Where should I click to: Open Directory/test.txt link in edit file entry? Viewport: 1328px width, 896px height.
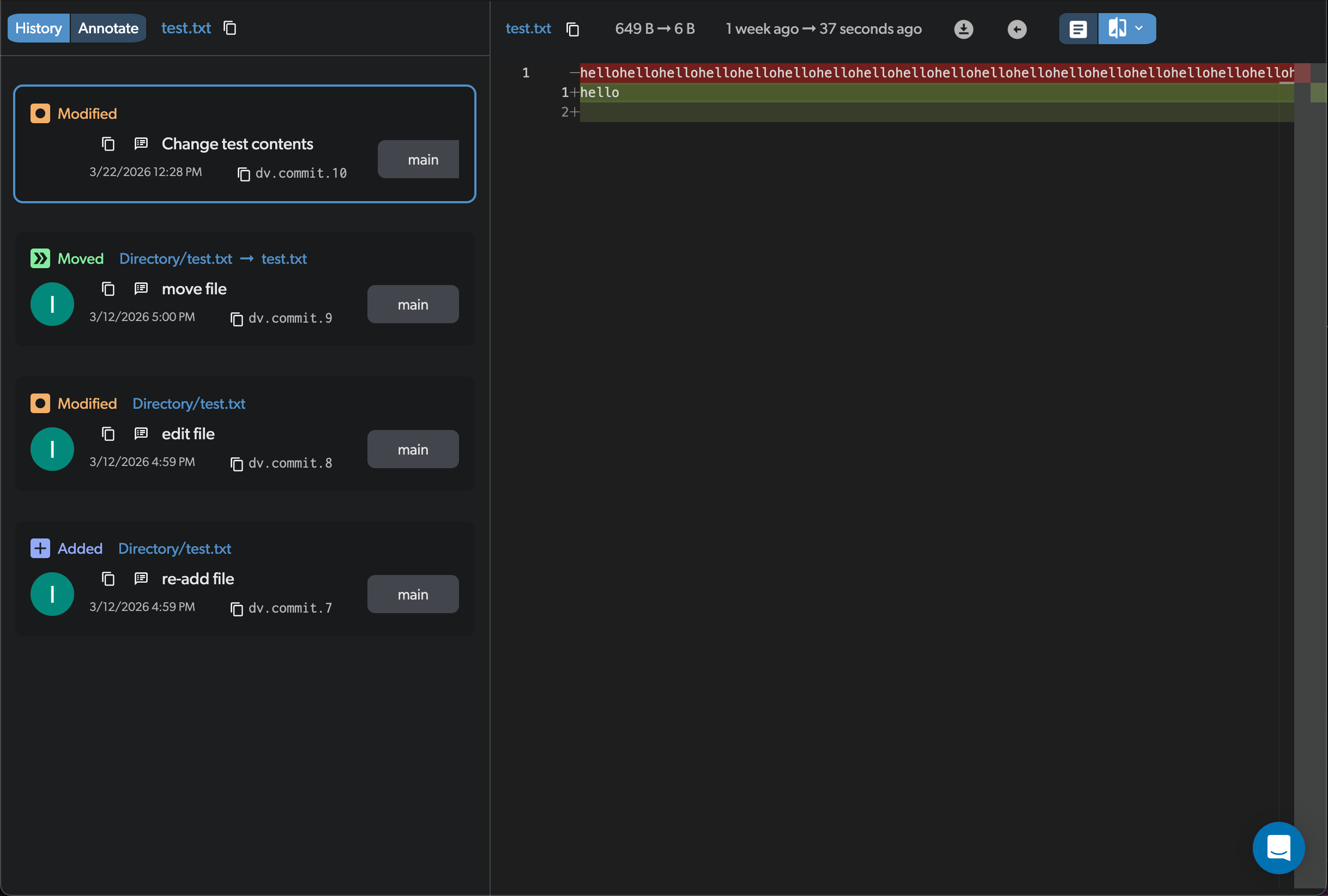(189, 404)
